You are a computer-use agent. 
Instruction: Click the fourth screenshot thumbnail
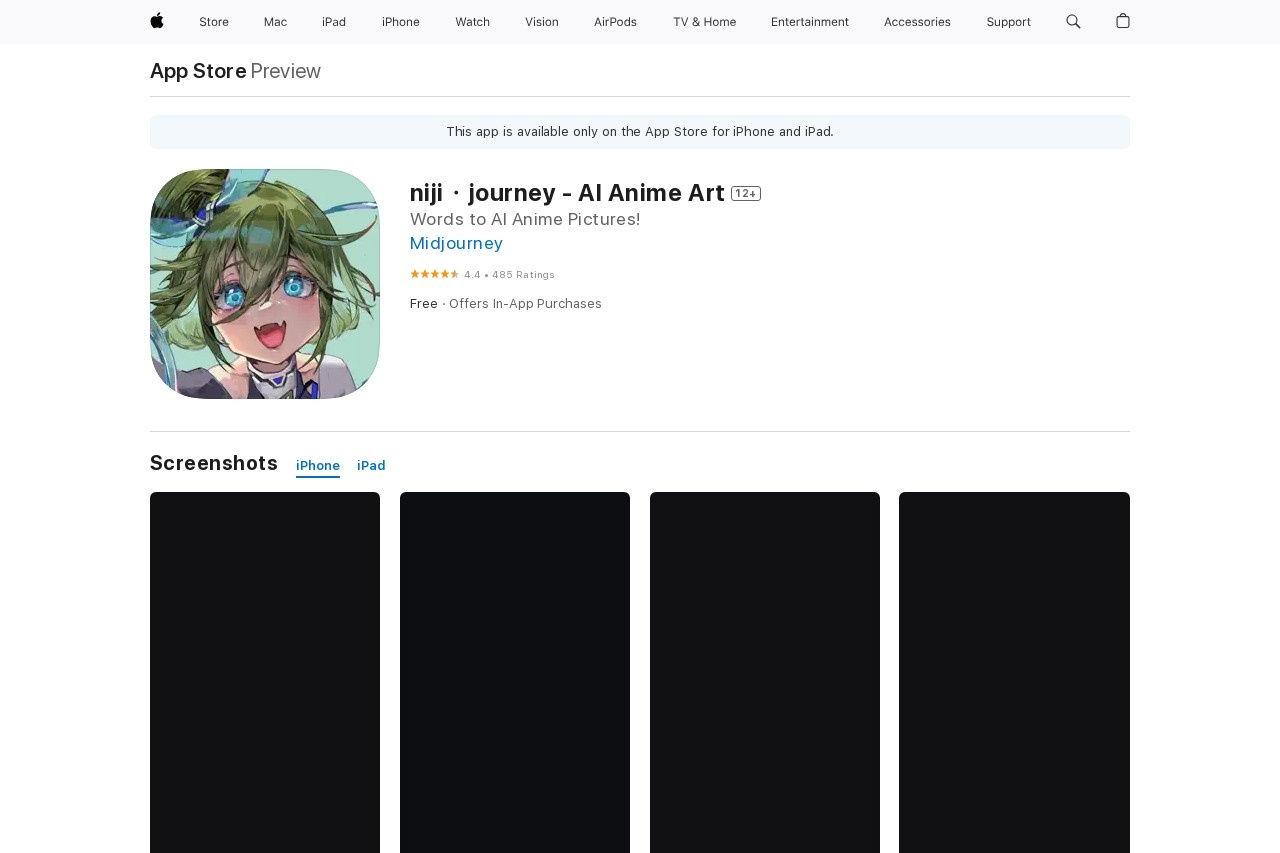pyautogui.click(x=1014, y=672)
